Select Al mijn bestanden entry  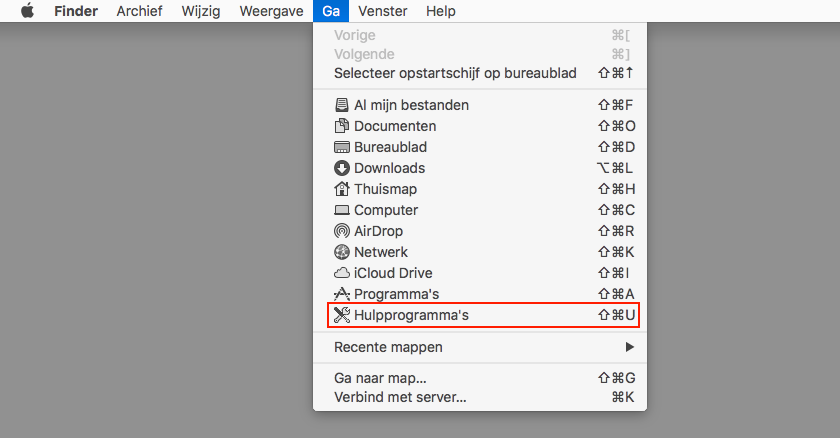click(x=480, y=105)
